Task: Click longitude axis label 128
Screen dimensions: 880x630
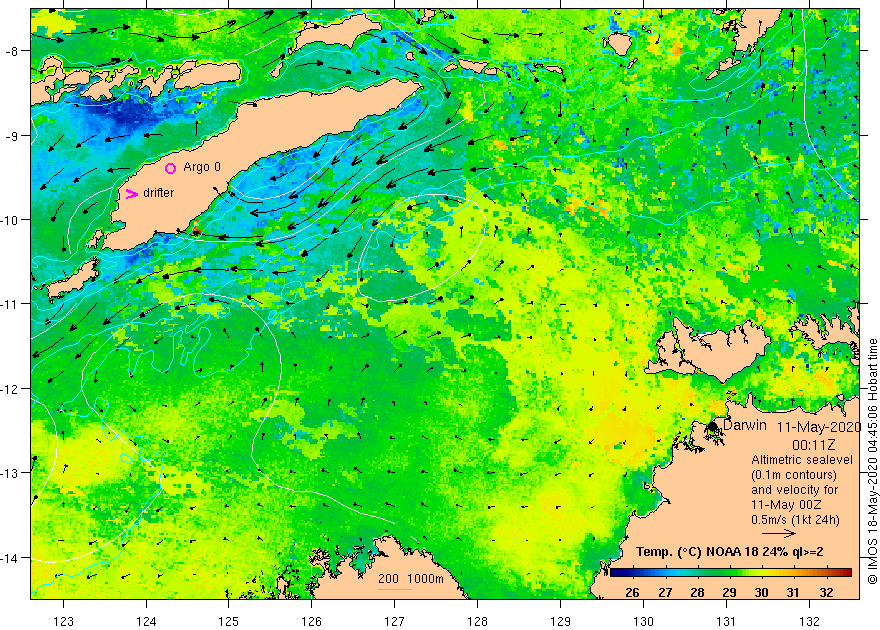Action: (478, 621)
